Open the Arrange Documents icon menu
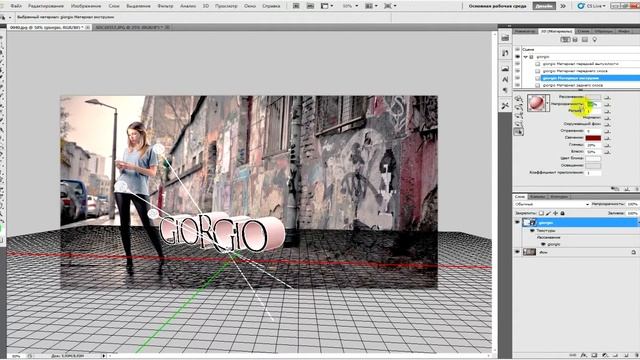This screenshot has width=640, height=360. (371, 6)
